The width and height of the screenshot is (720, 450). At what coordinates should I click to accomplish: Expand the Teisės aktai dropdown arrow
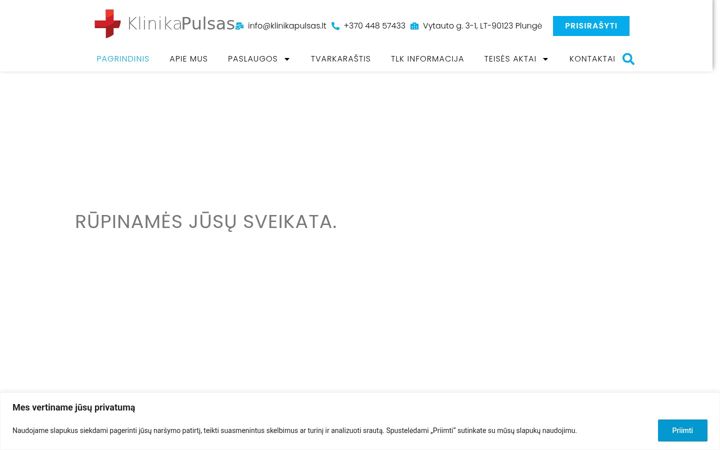546,59
